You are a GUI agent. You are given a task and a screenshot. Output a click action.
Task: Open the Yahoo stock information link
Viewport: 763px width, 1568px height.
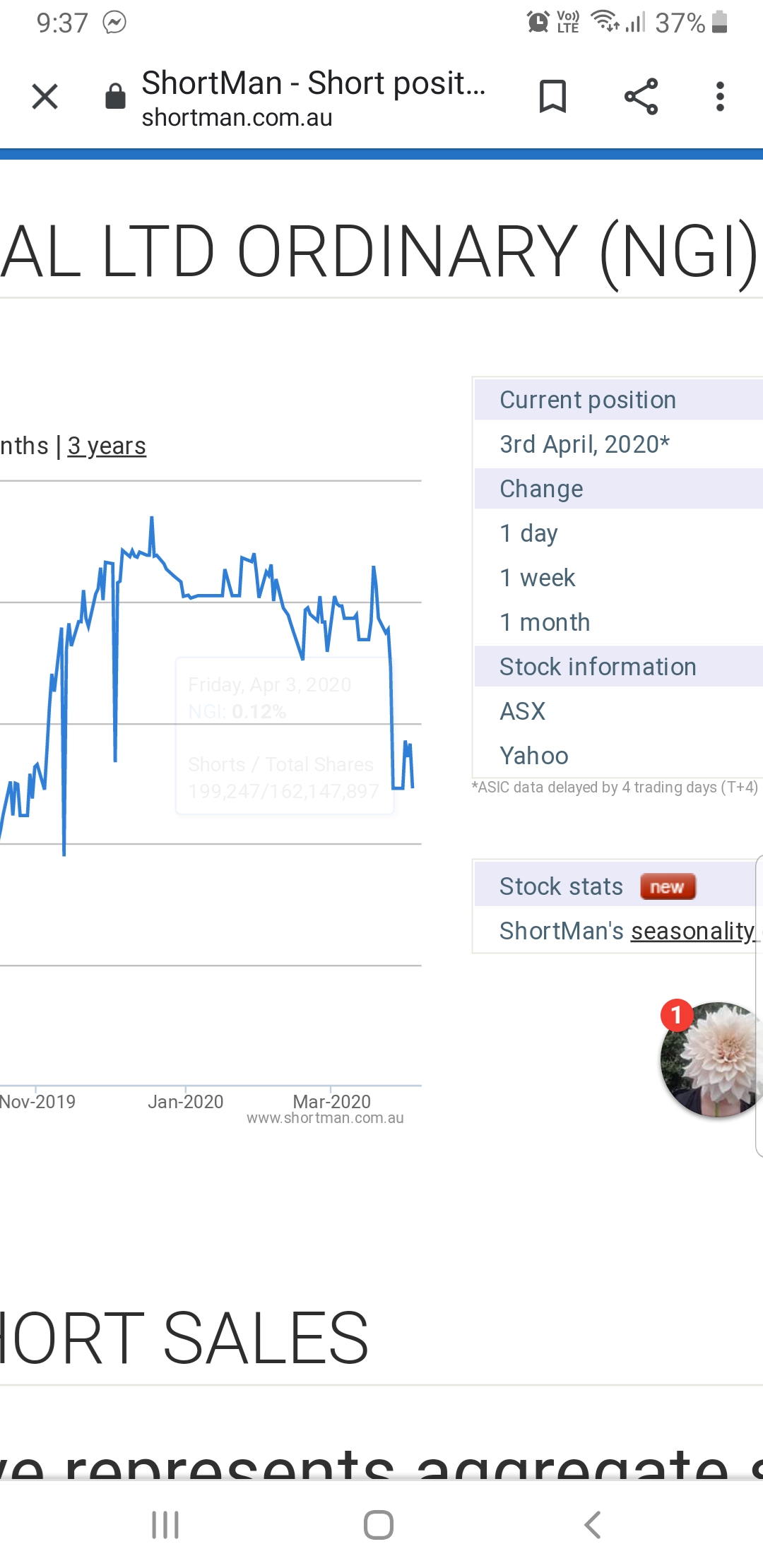coord(534,756)
